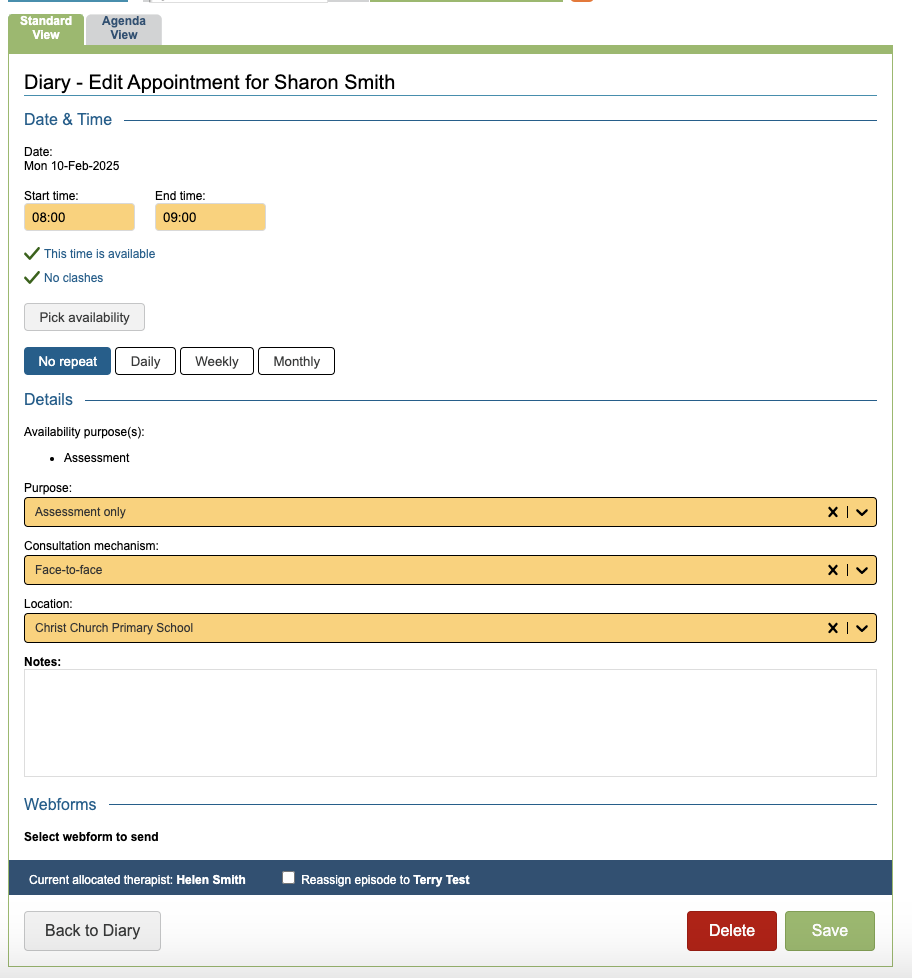Tick the Reassign episode to Terry Test checkbox

(289, 878)
